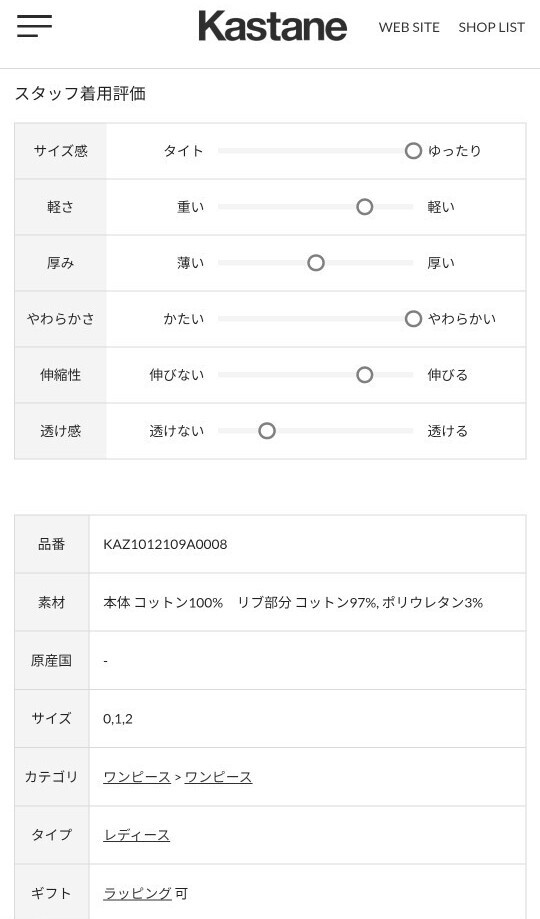Click the サイズ感 slider handle
The image size is (540, 919).
pos(413,151)
